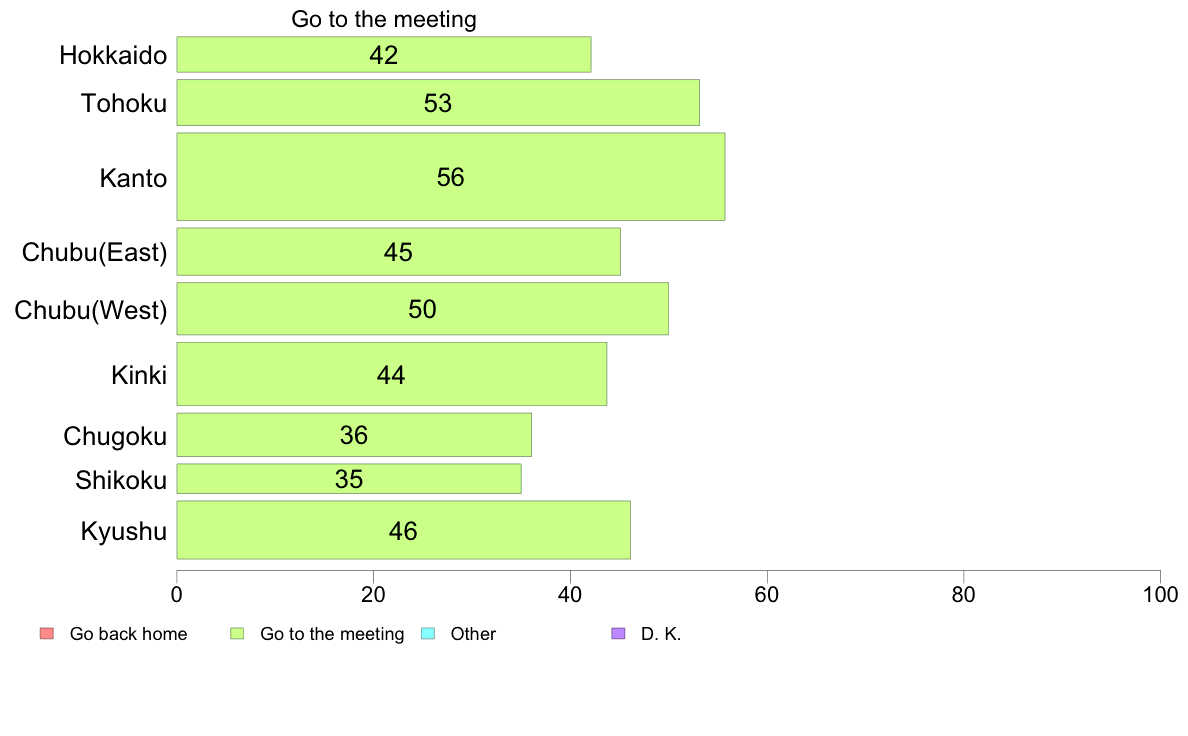Click the Kanto axis label
1188x736 pixels.
(133, 178)
